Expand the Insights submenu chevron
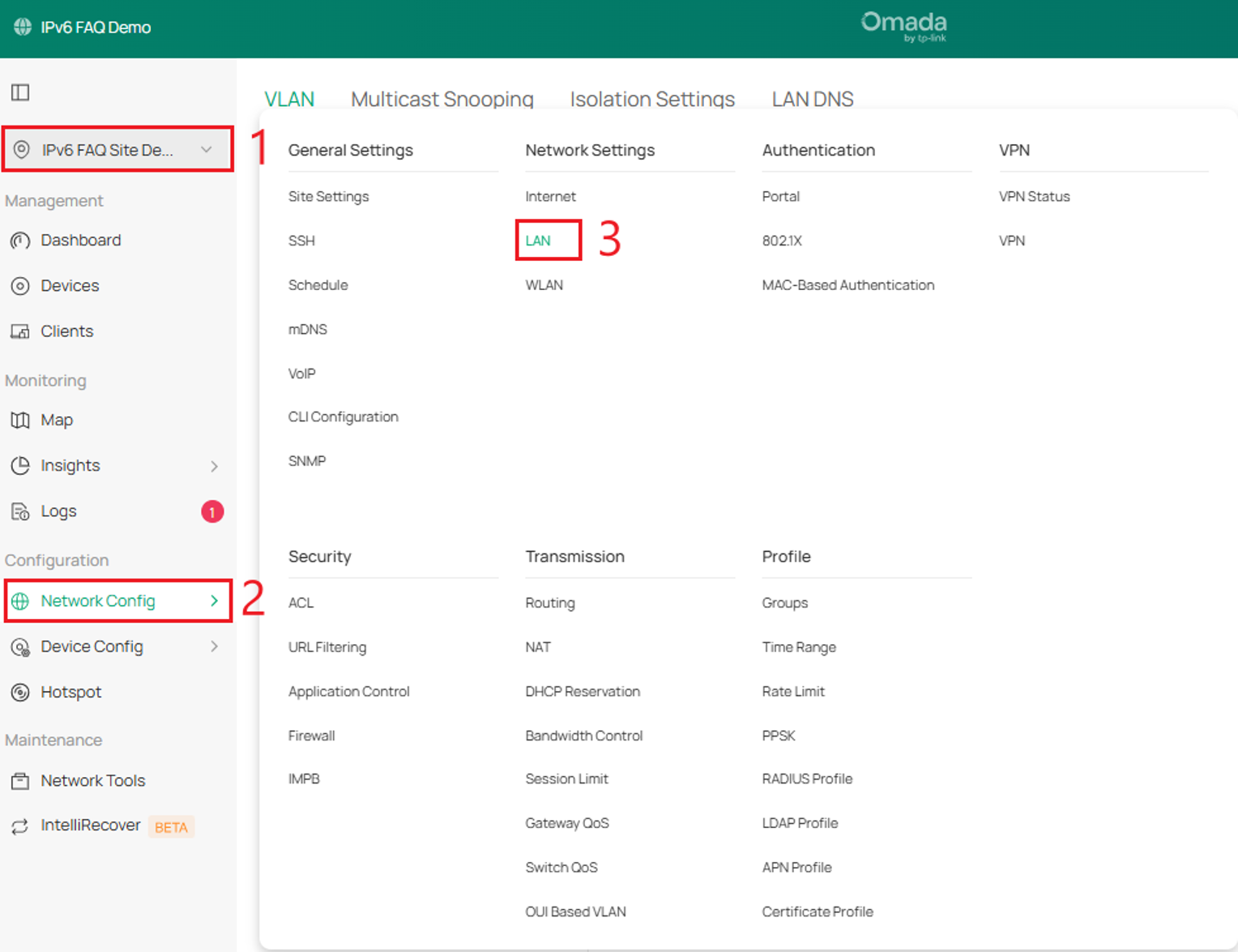The image size is (1238, 952). (214, 466)
